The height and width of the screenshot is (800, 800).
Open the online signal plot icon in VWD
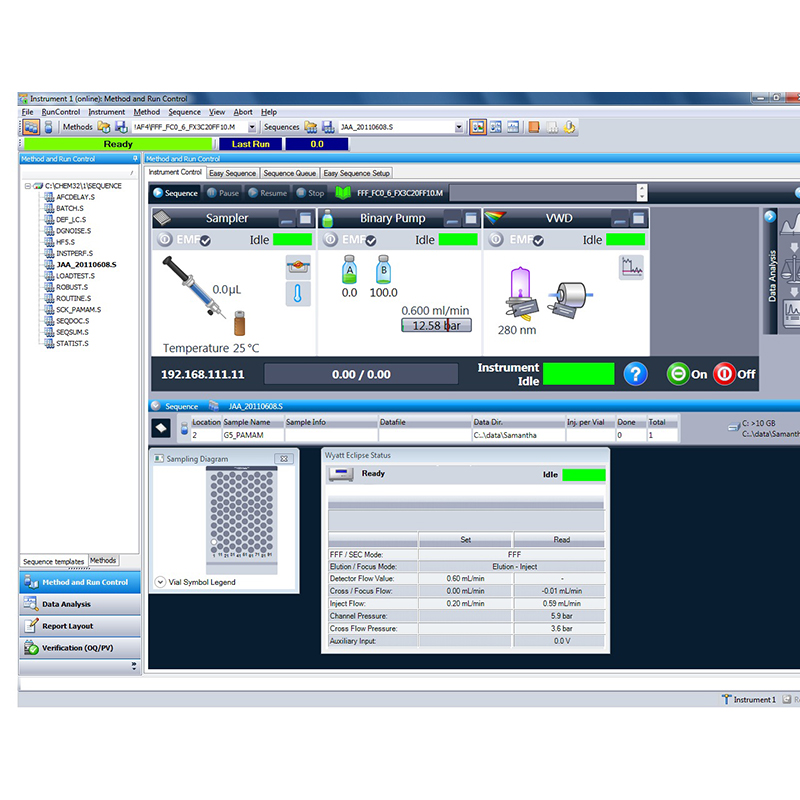632,267
